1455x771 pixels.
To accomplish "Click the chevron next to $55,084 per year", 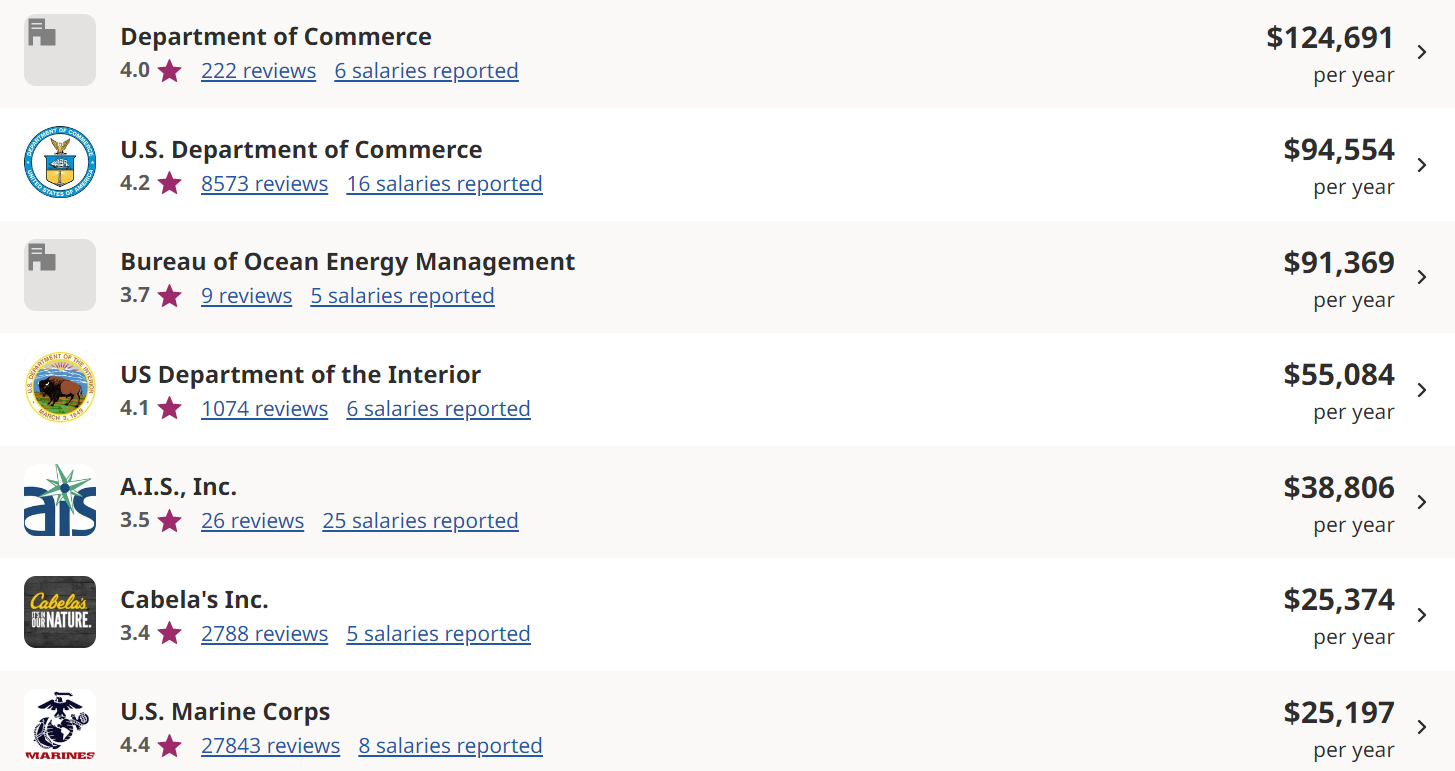I will 1422,390.
